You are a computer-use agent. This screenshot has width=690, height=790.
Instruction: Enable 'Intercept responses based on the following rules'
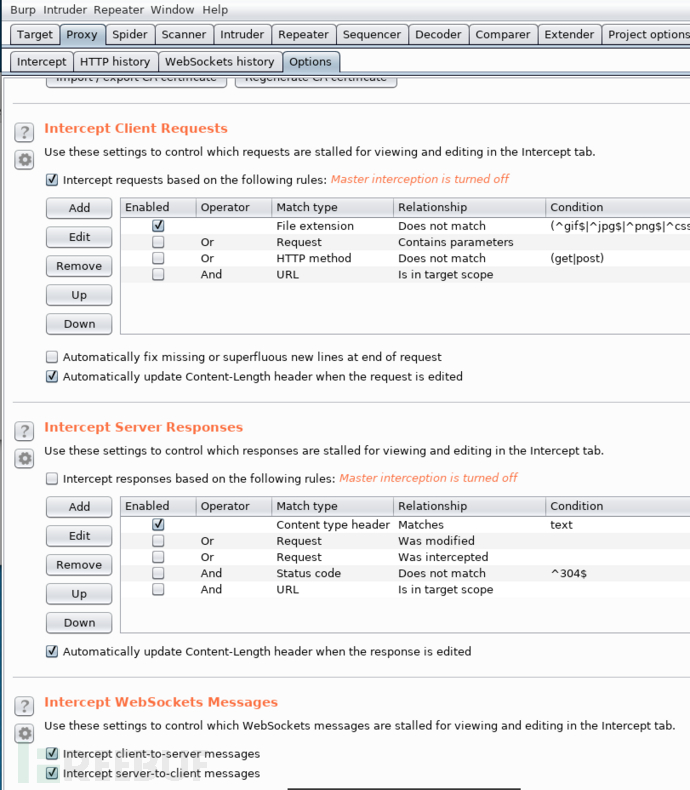pyautogui.click(x=52, y=479)
